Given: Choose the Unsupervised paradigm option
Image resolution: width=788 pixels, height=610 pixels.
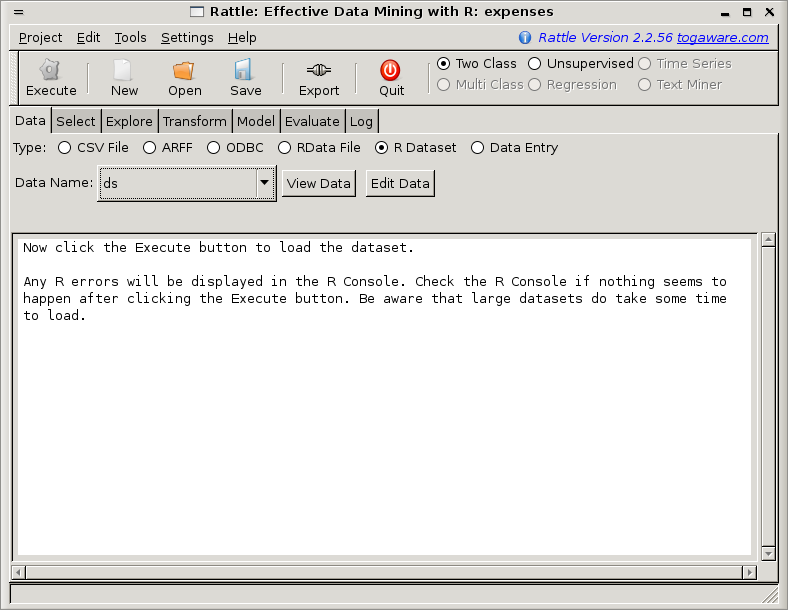Looking at the screenshot, I should pos(534,63).
